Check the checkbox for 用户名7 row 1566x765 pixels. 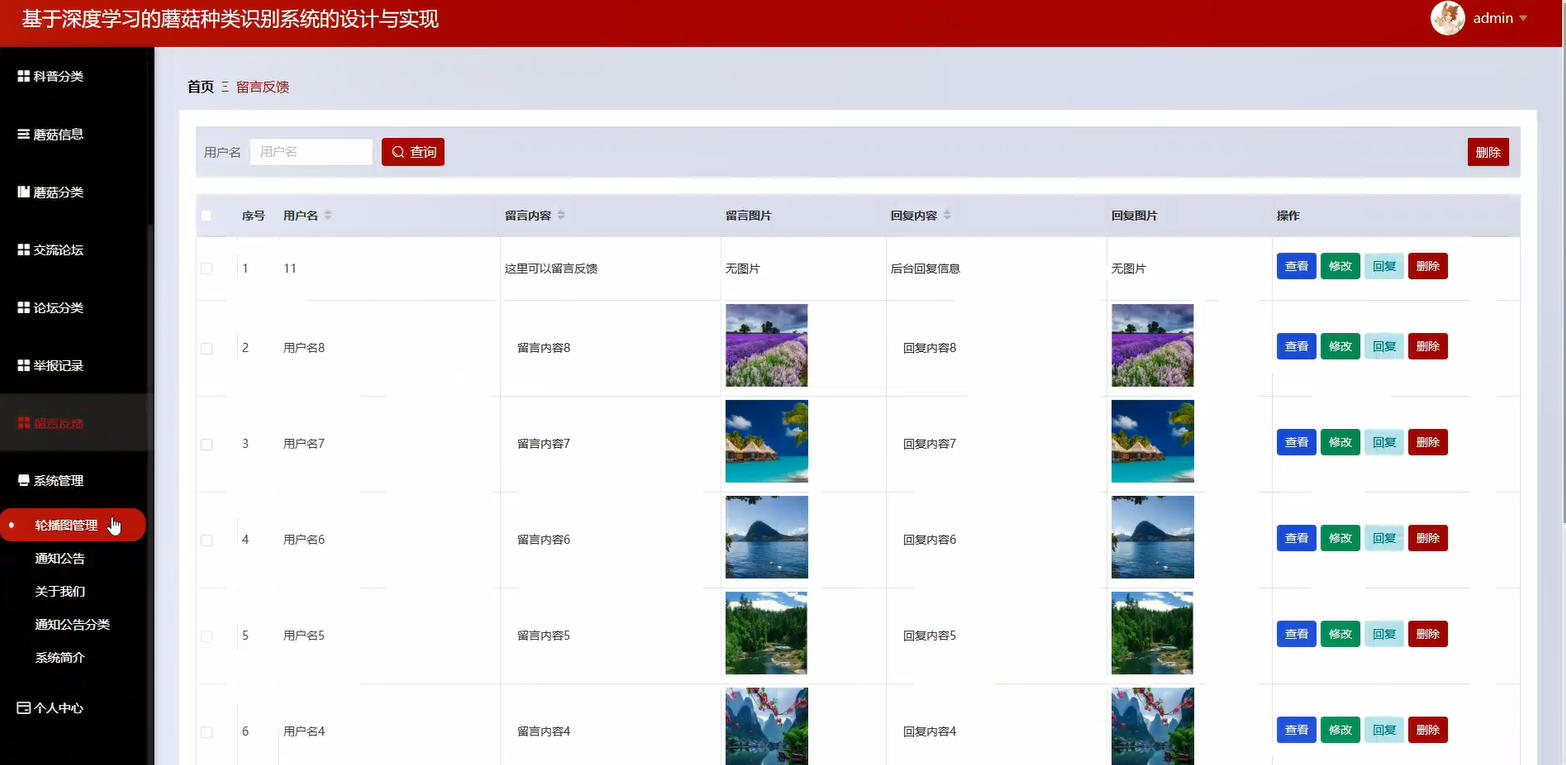(207, 444)
